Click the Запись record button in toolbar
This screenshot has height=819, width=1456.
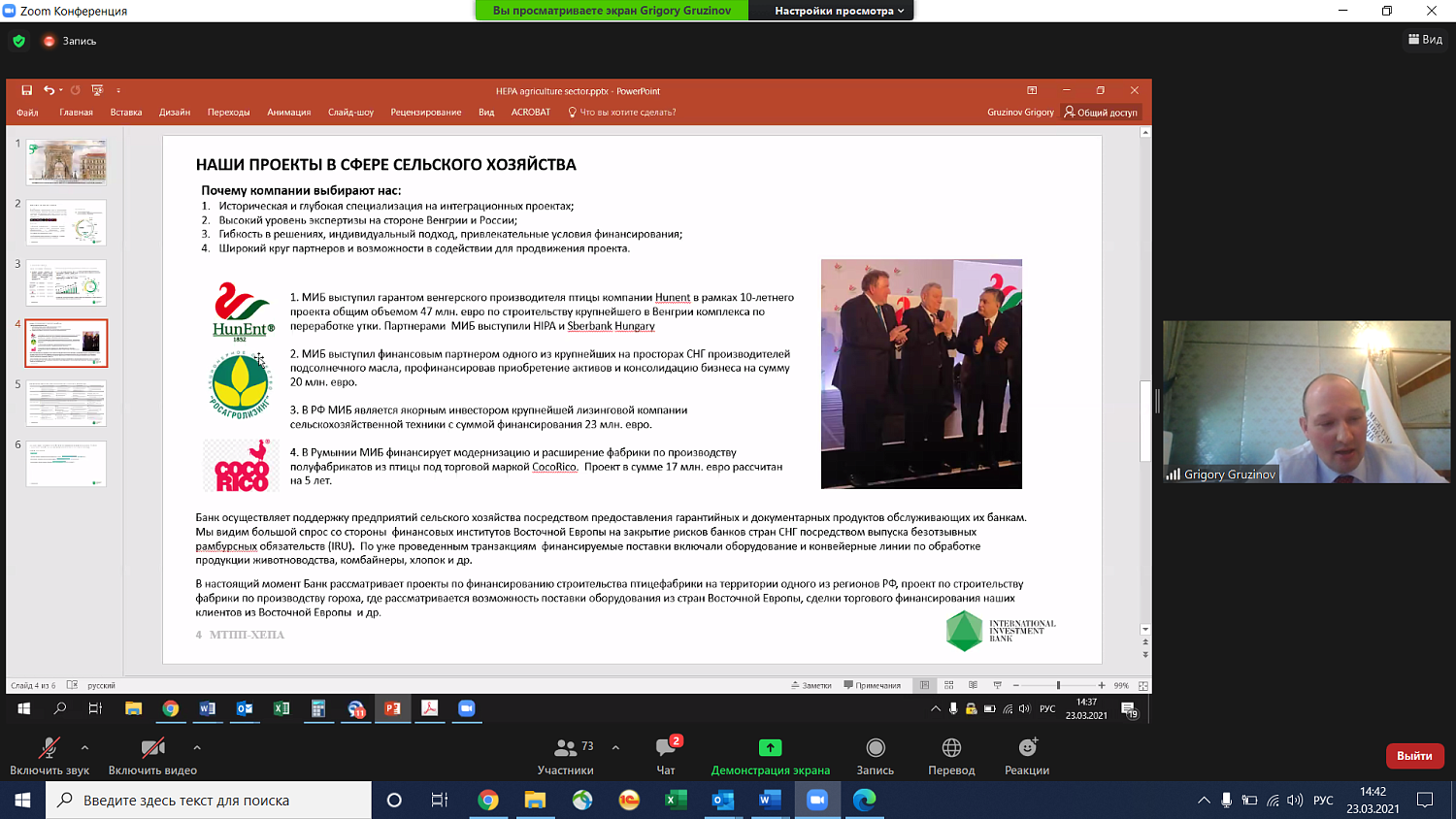(876, 748)
